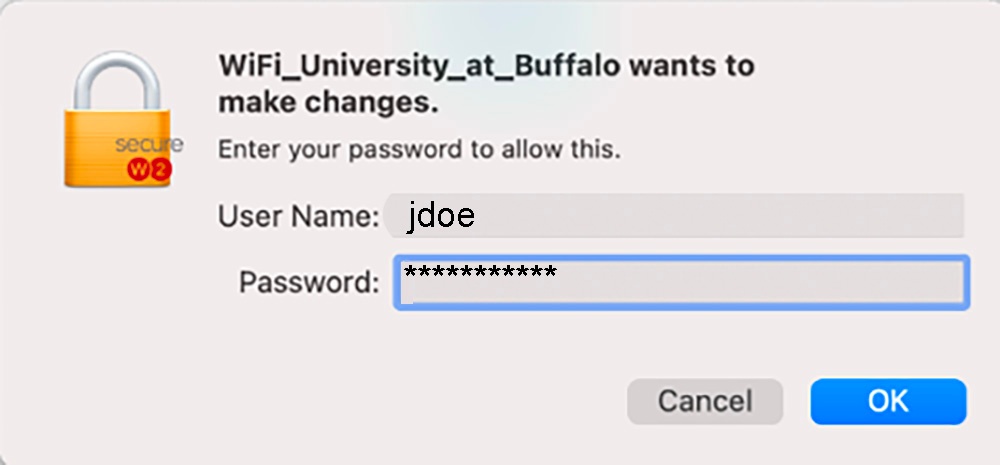Place the cursor on the masked password asterisks
1000x465 pixels.
[x=478, y=272]
